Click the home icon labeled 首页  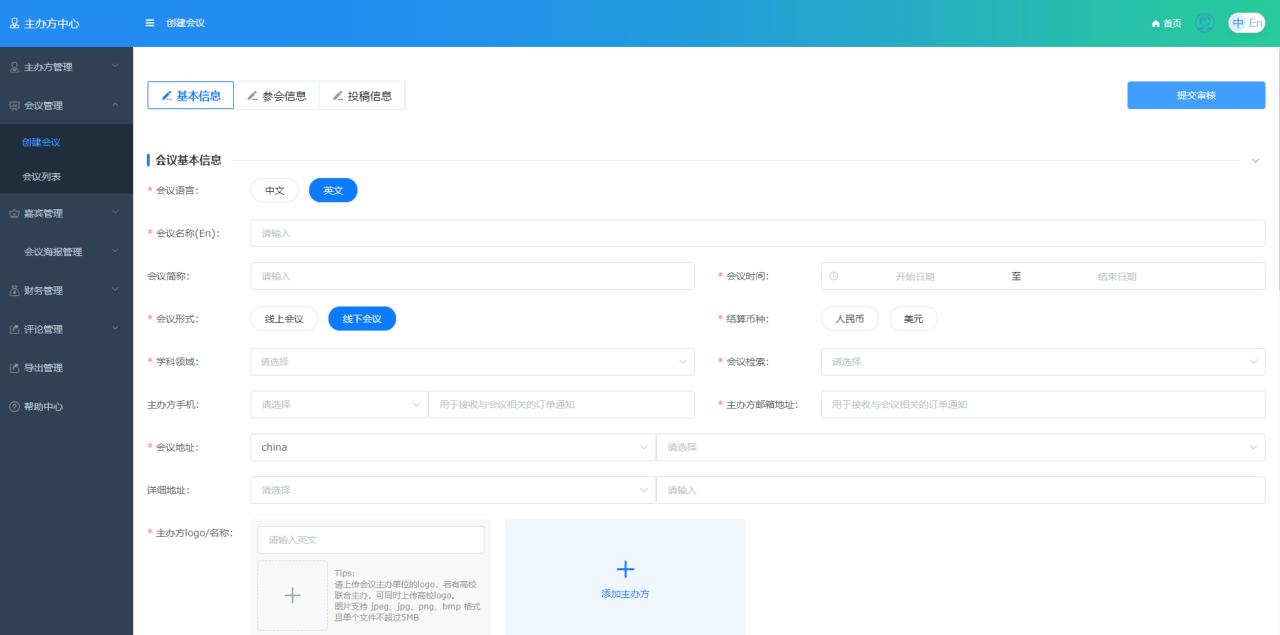click(x=1157, y=23)
